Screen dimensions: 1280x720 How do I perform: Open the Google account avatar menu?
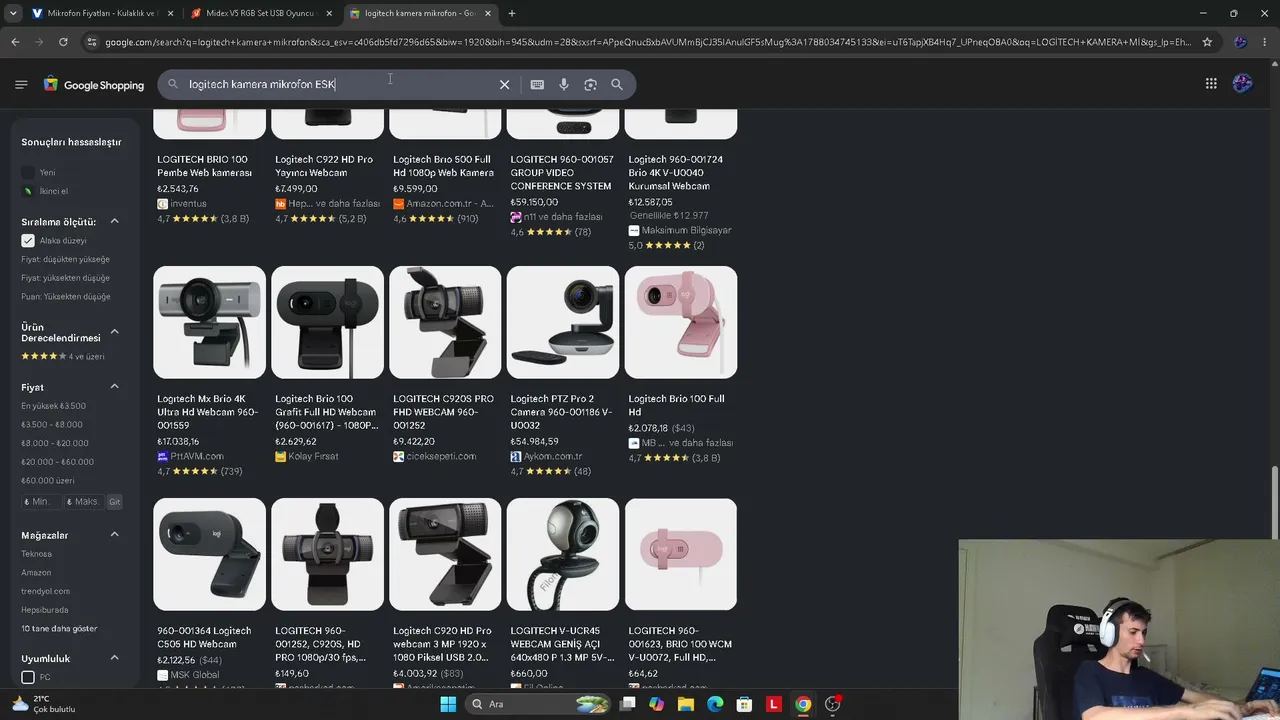point(1242,84)
